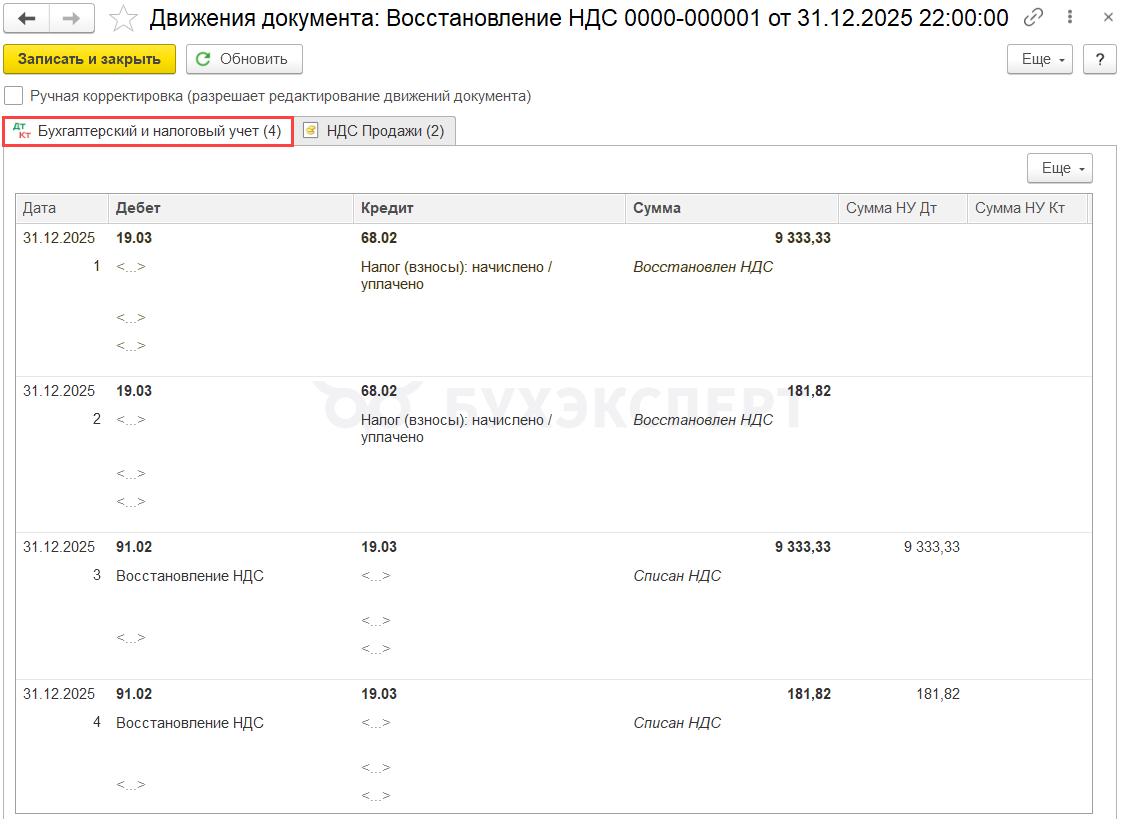Click Восстановлен НДС description in entry 2
This screenshot has height=819, width=1122.
[x=703, y=420]
